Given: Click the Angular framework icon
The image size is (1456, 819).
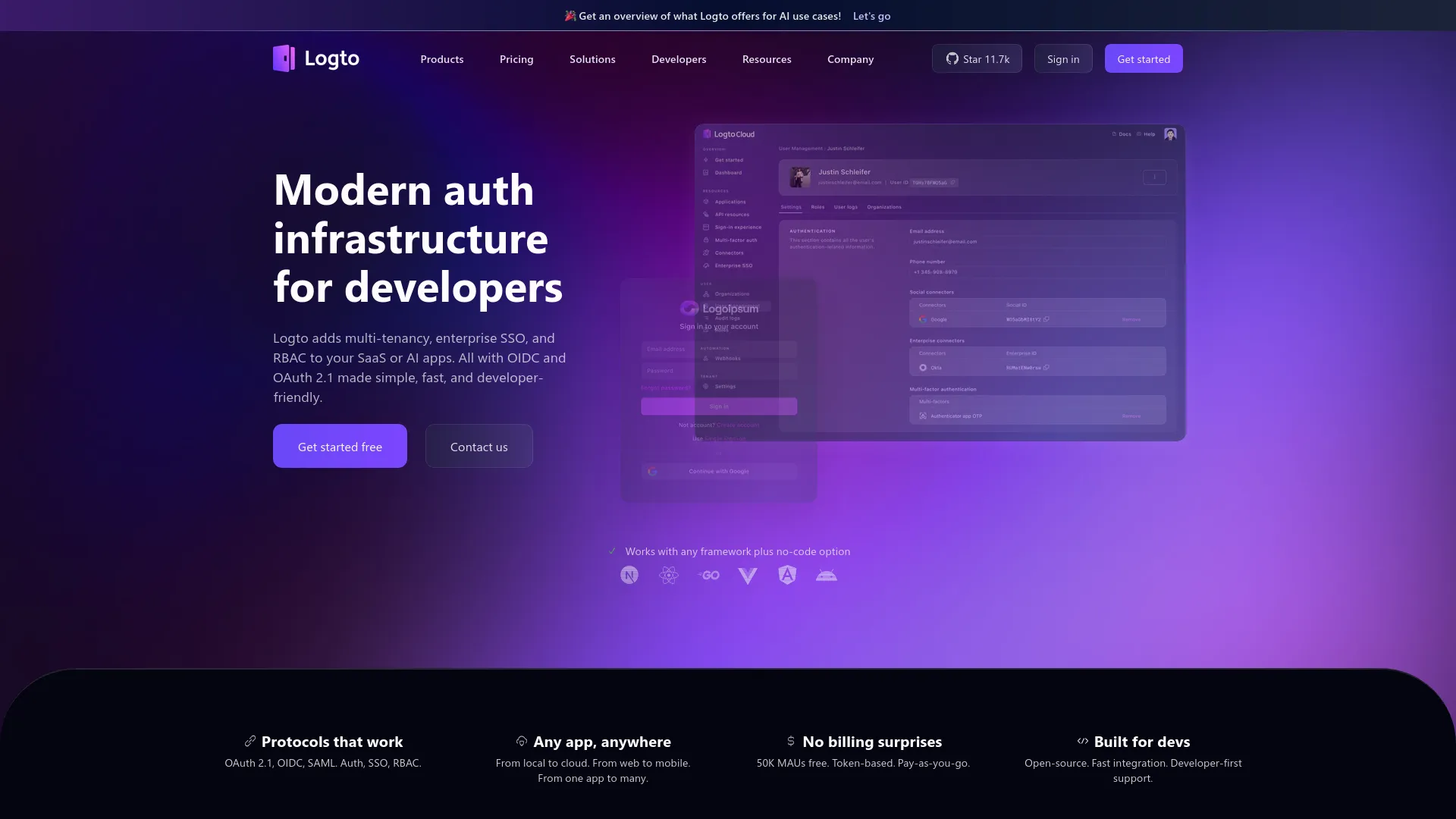Looking at the screenshot, I should [x=787, y=576].
